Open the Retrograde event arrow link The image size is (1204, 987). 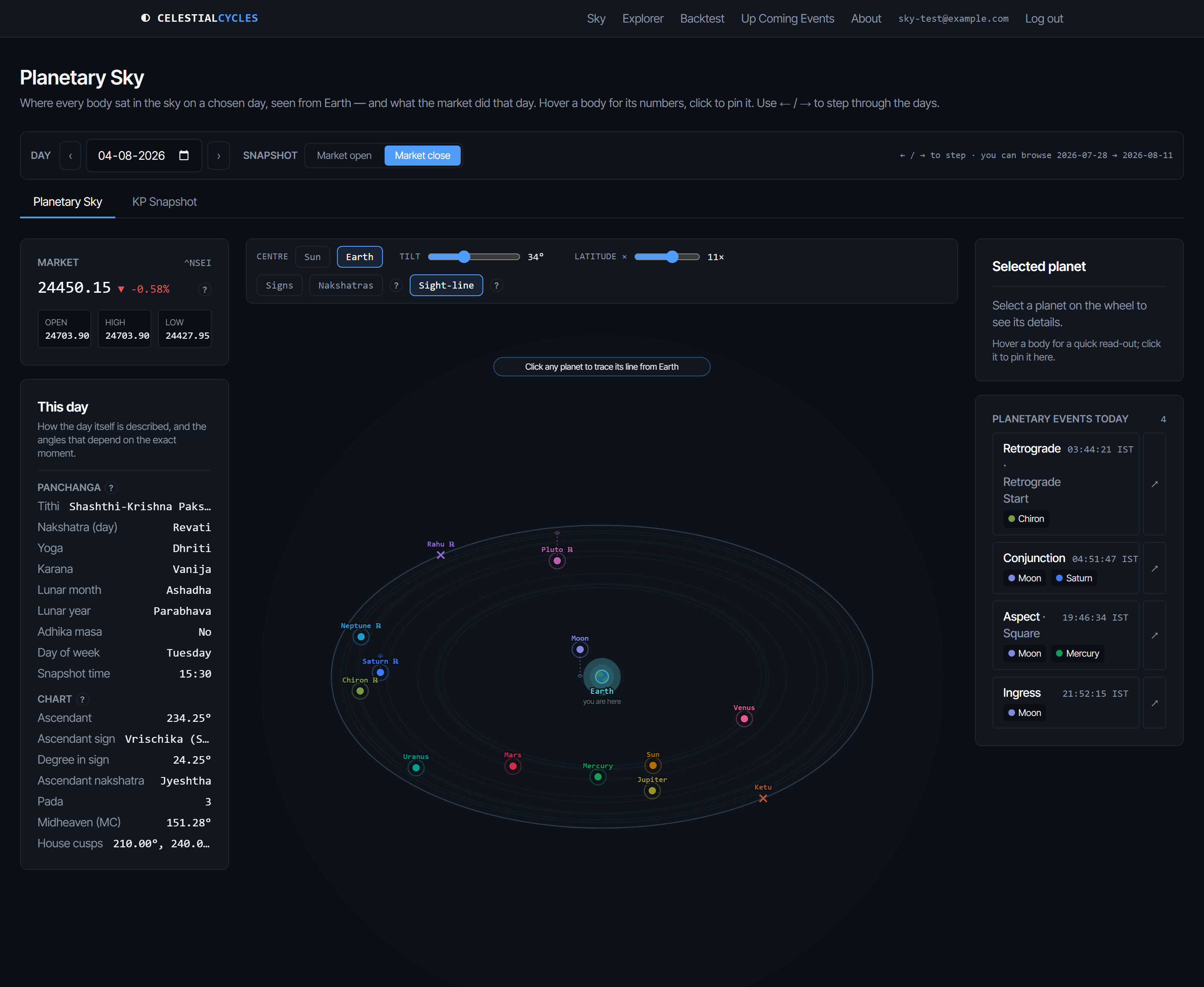point(1154,484)
